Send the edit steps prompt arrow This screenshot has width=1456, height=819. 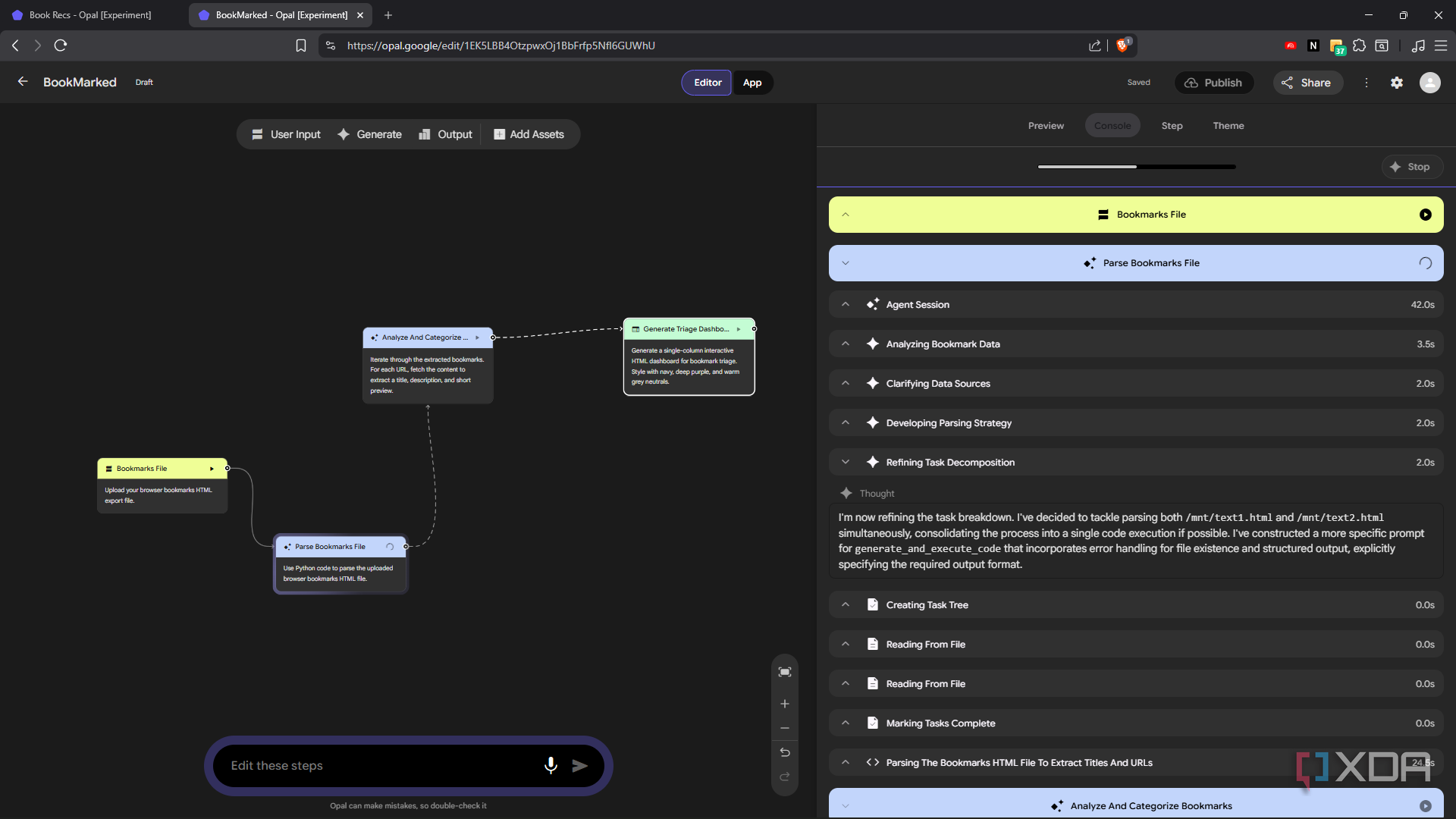(x=580, y=766)
